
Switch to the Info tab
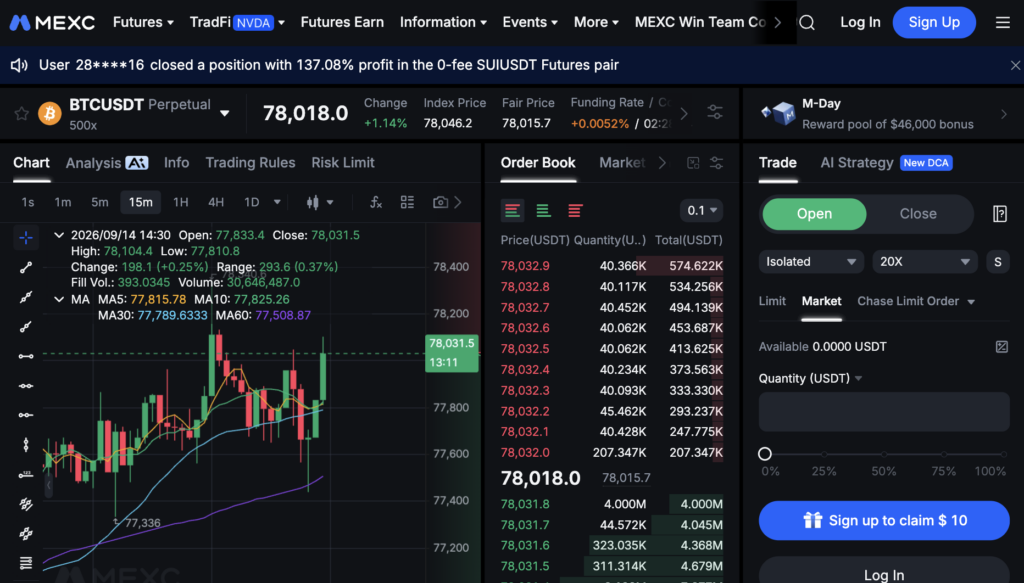[176, 163]
